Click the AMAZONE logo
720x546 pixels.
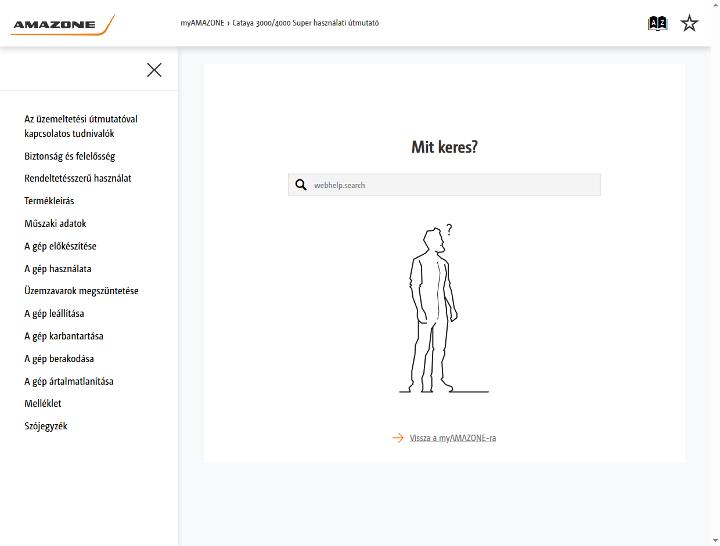tap(62, 25)
